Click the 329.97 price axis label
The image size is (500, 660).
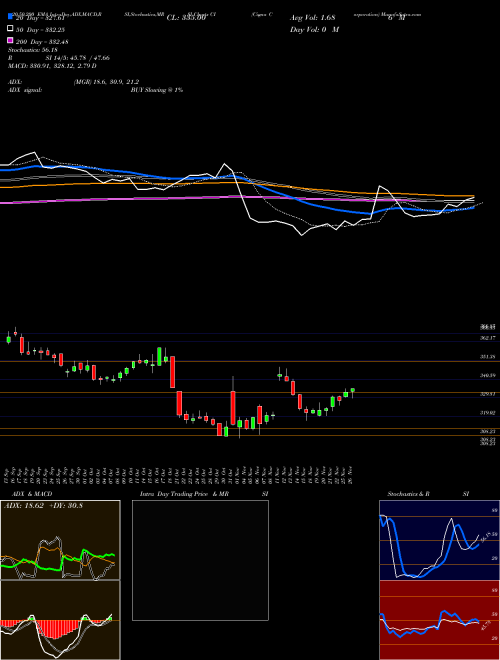click(489, 394)
